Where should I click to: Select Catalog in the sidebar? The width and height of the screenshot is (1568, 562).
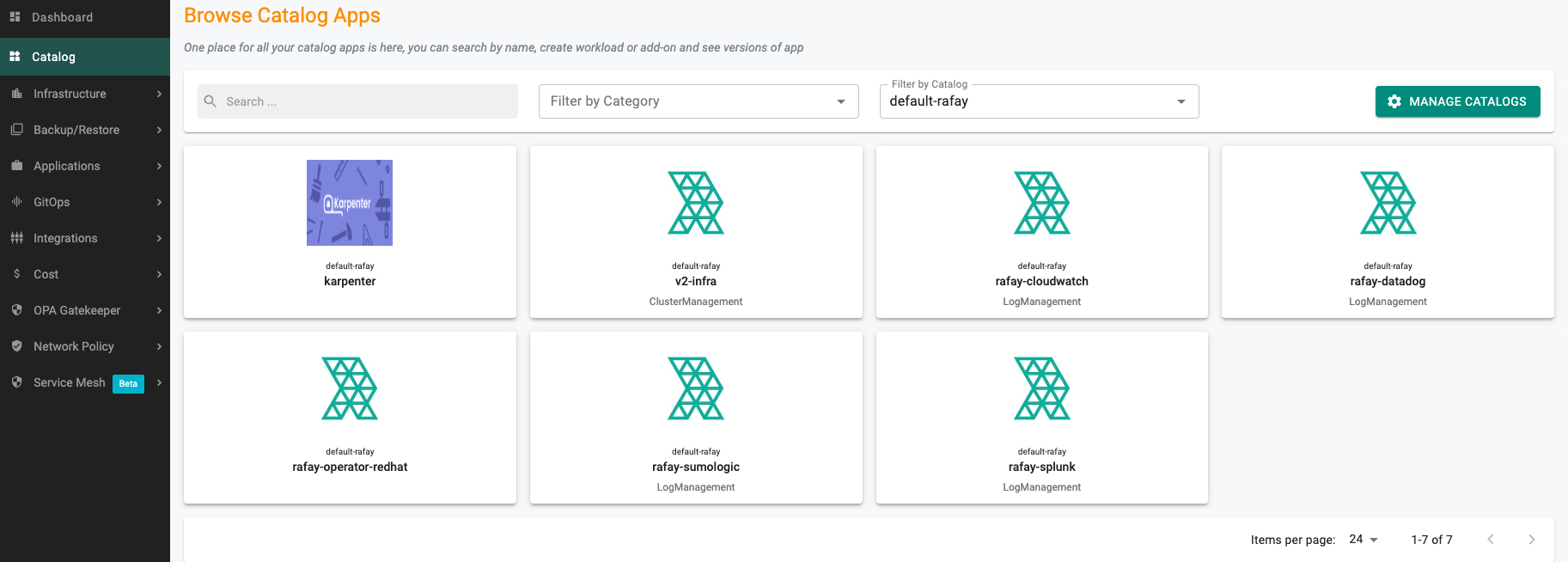click(85, 57)
